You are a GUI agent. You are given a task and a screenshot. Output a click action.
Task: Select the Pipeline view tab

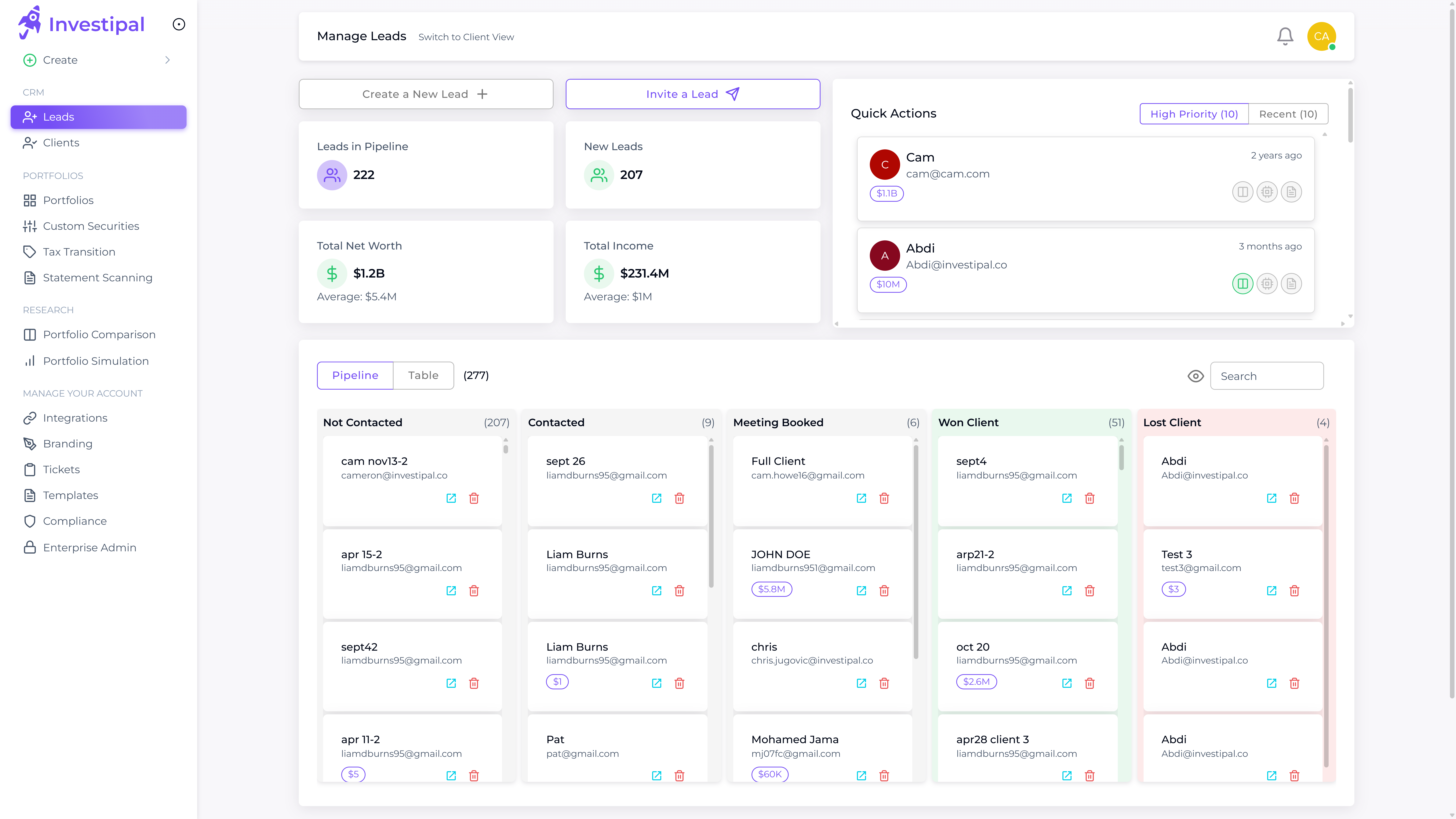(355, 375)
